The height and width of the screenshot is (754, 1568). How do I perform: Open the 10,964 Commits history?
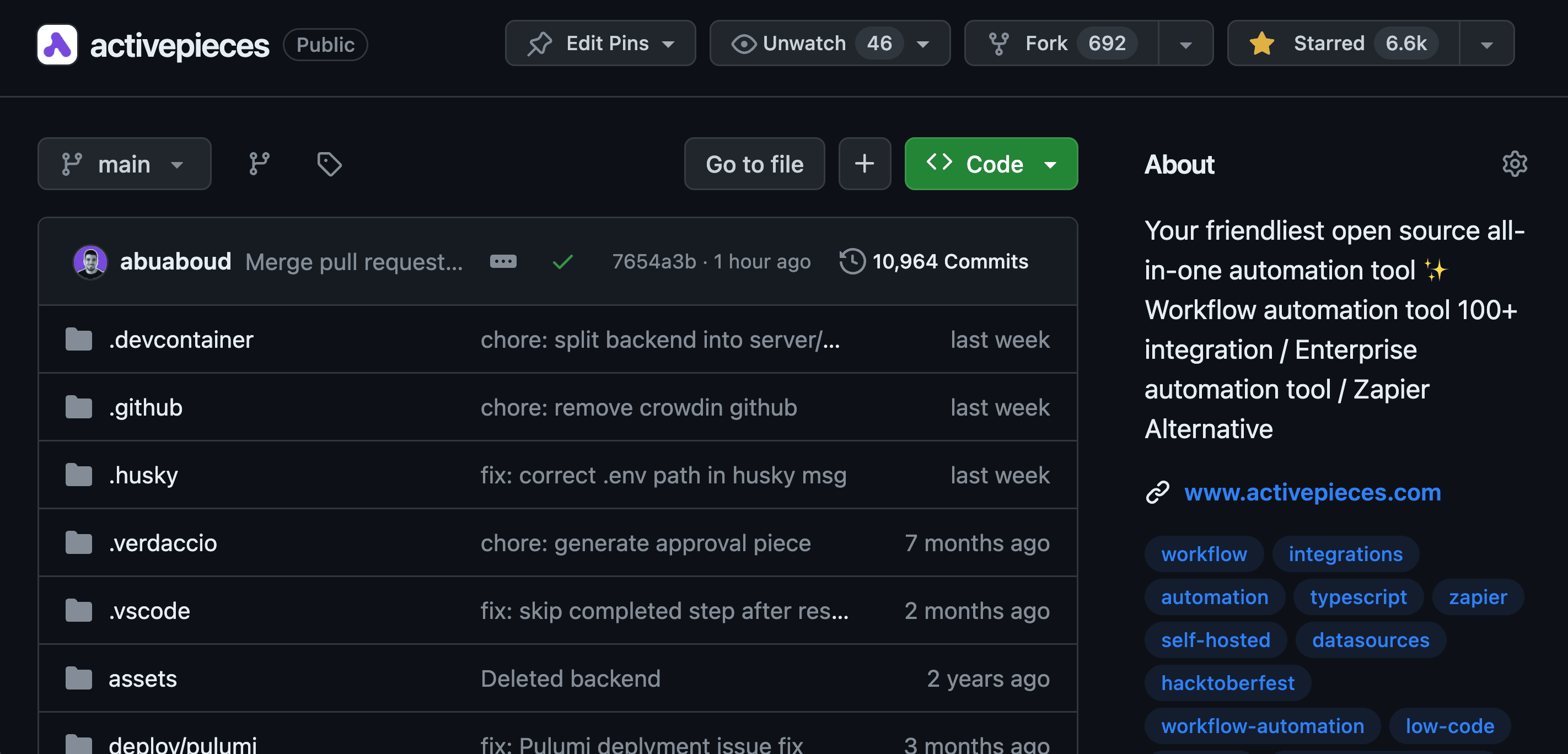point(934,261)
